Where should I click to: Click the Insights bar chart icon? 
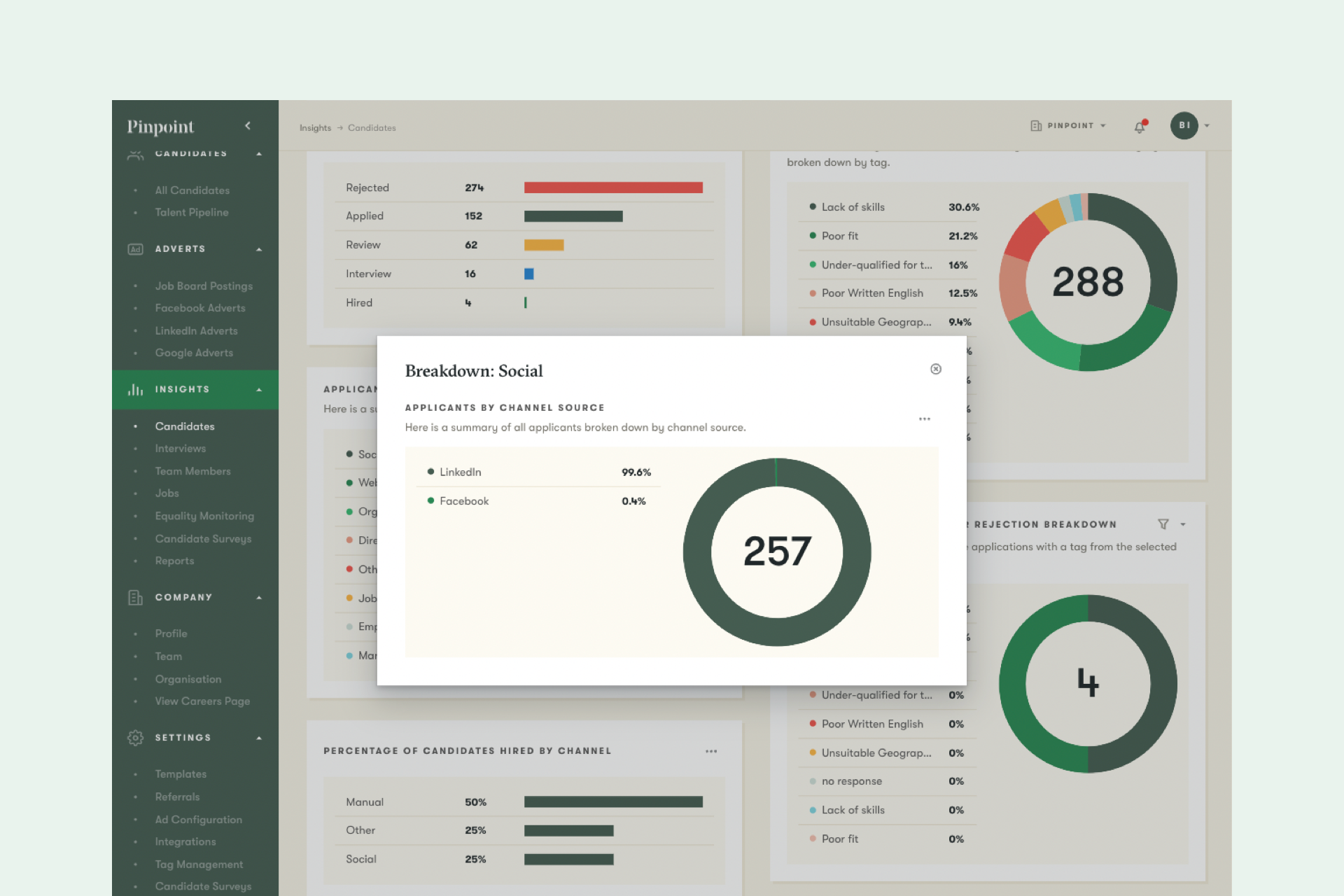pyautogui.click(x=134, y=389)
